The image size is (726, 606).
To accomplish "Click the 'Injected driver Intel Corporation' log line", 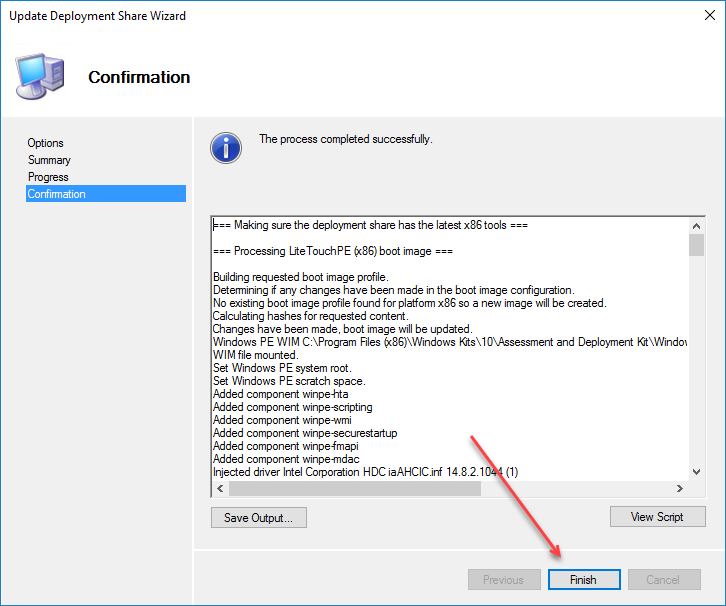I will (364, 472).
